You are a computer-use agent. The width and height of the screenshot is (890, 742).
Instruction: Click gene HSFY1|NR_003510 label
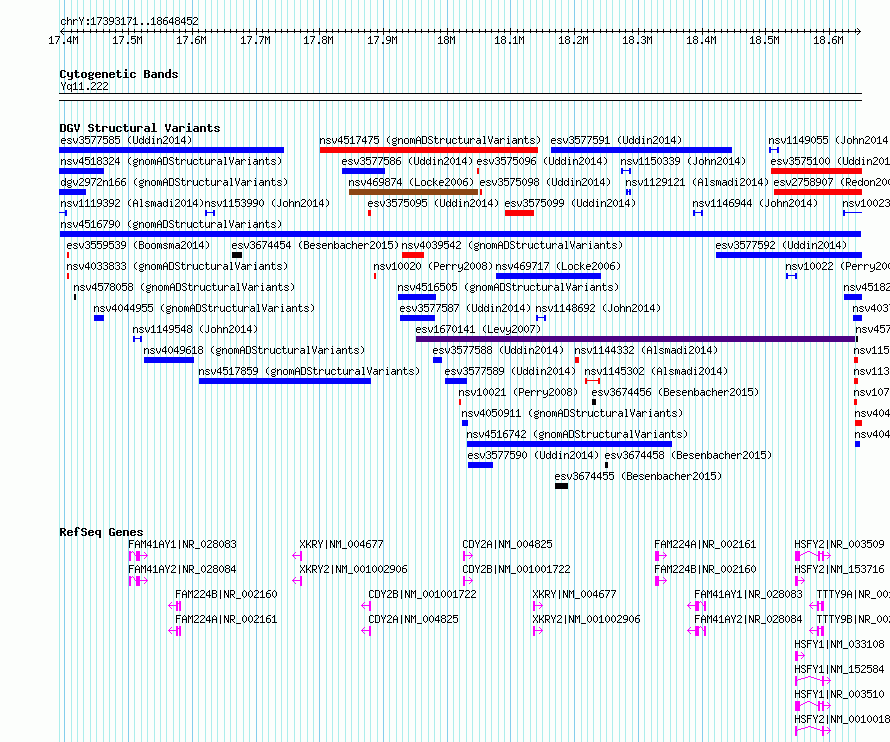839,694
